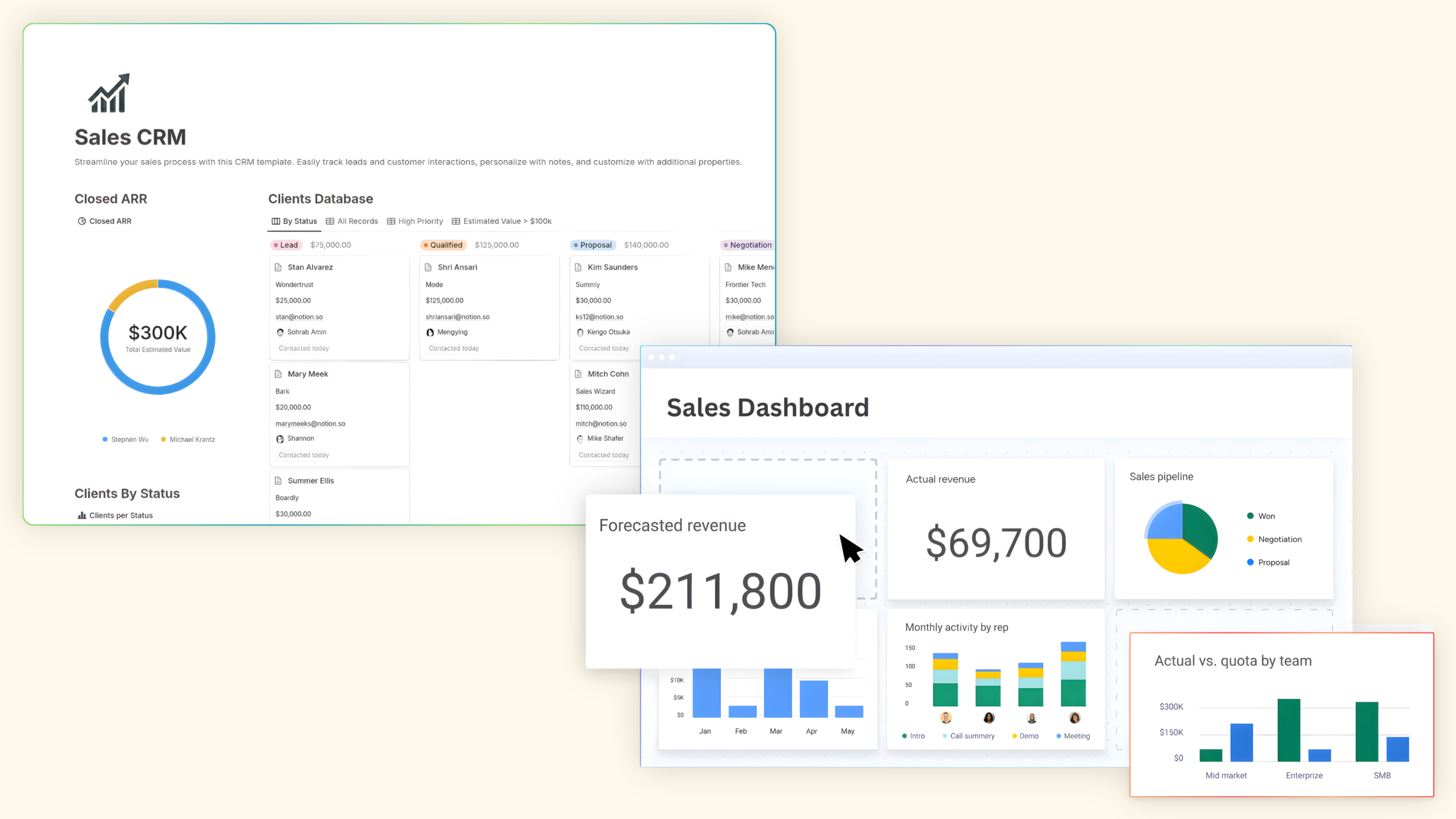Click the Clients per Status bar-chart icon
The height and width of the screenshot is (819, 1456).
pyautogui.click(x=82, y=515)
